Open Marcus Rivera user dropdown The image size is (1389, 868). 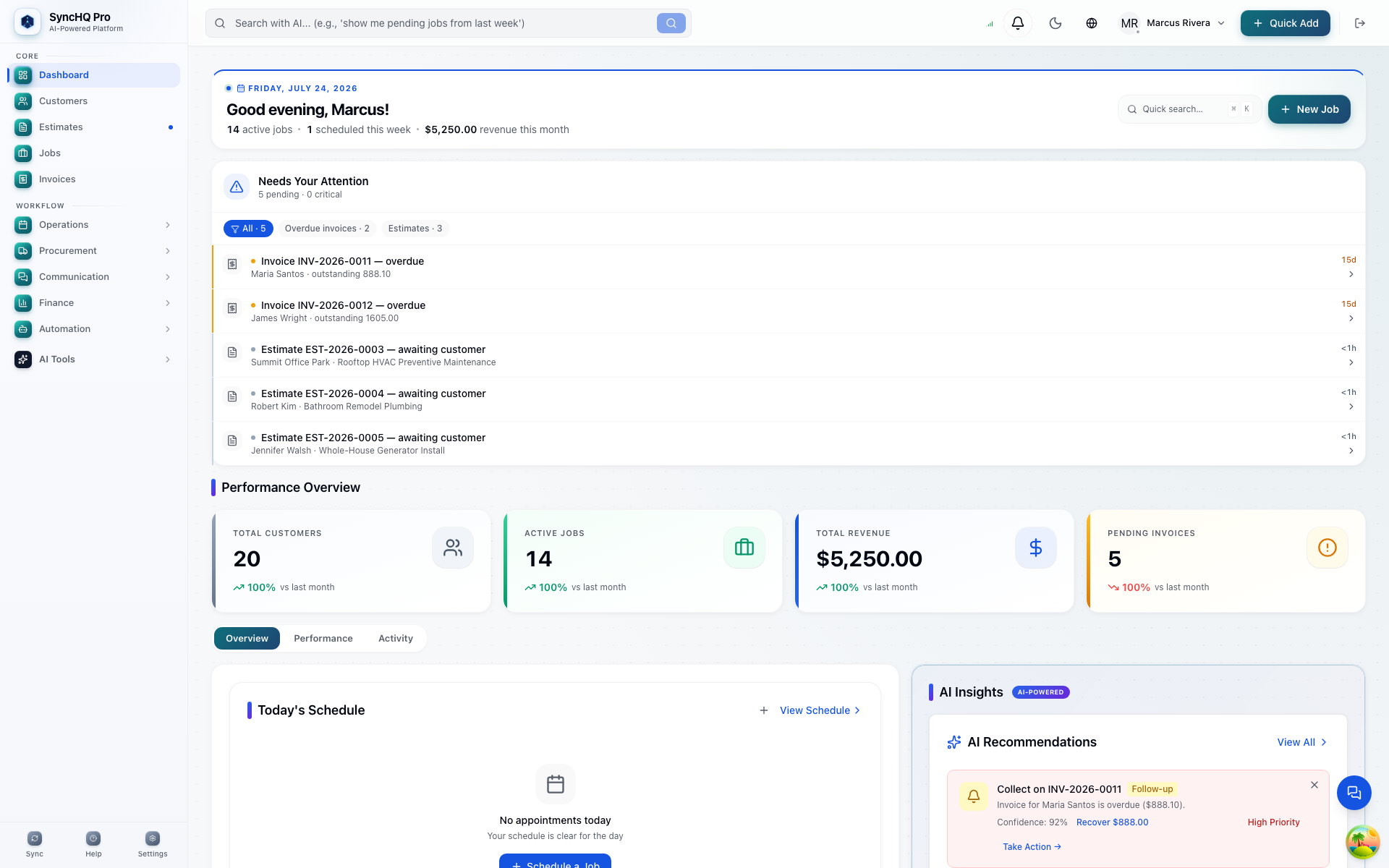pos(1173,23)
